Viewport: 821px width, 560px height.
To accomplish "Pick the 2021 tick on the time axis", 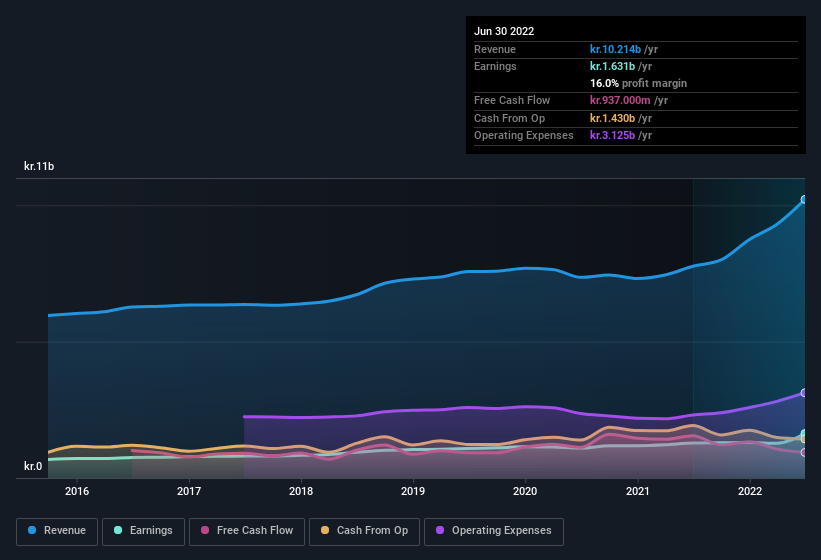I will tap(638, 491).
